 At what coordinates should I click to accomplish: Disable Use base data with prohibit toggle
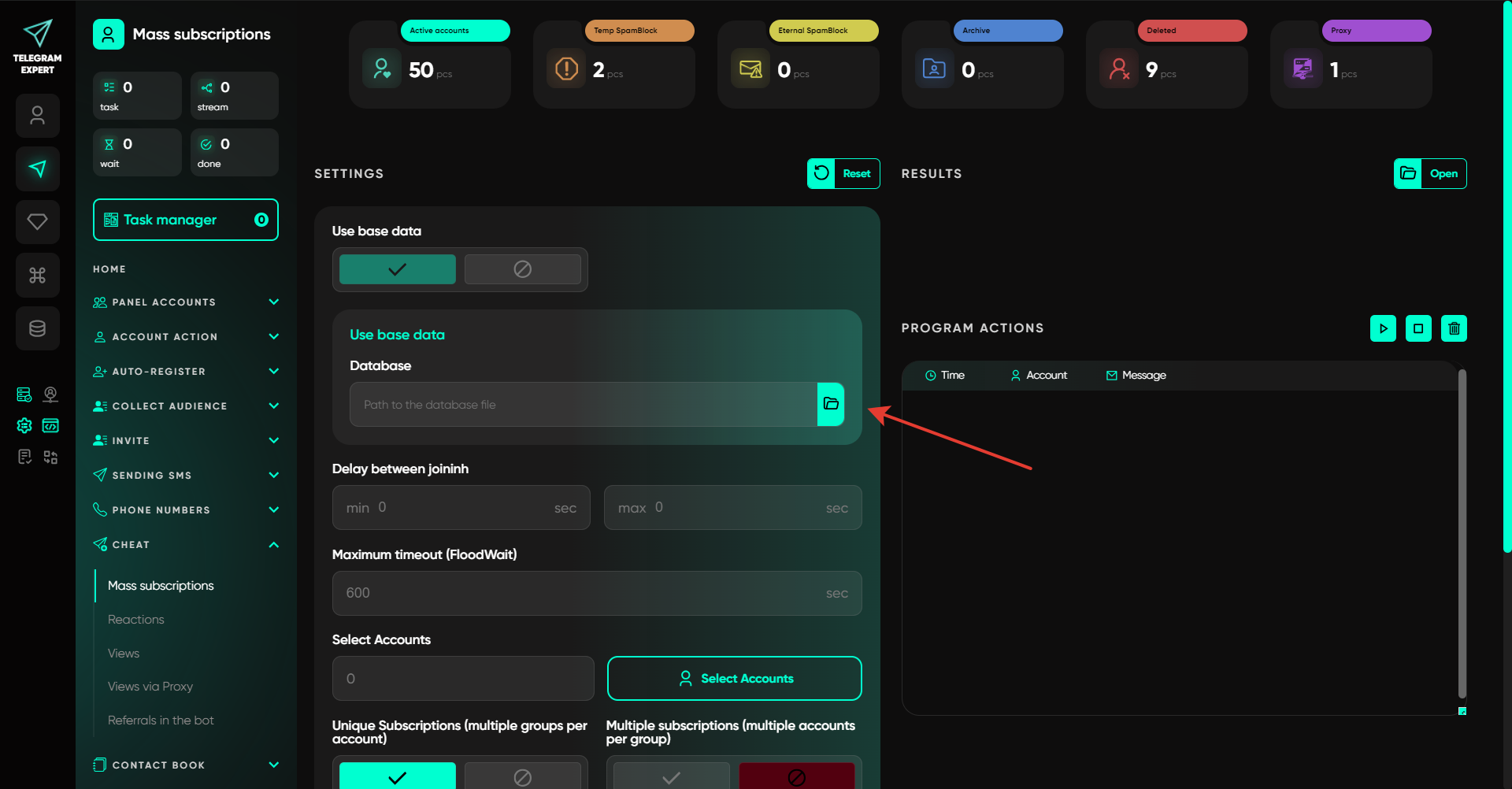pyautogui.click(x=522, y=269)
